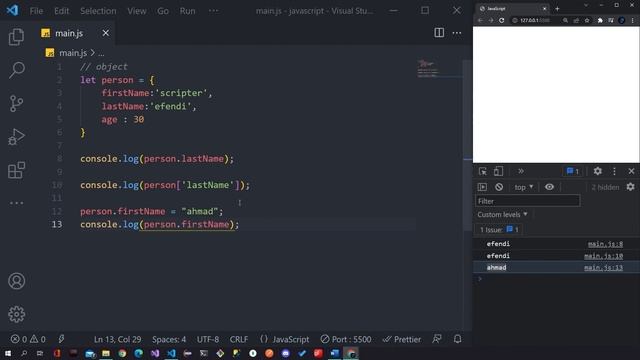Screen dimensions: 640x360
Task: Open Chrome three-dot menu
Action: click(x=633, y=20)
